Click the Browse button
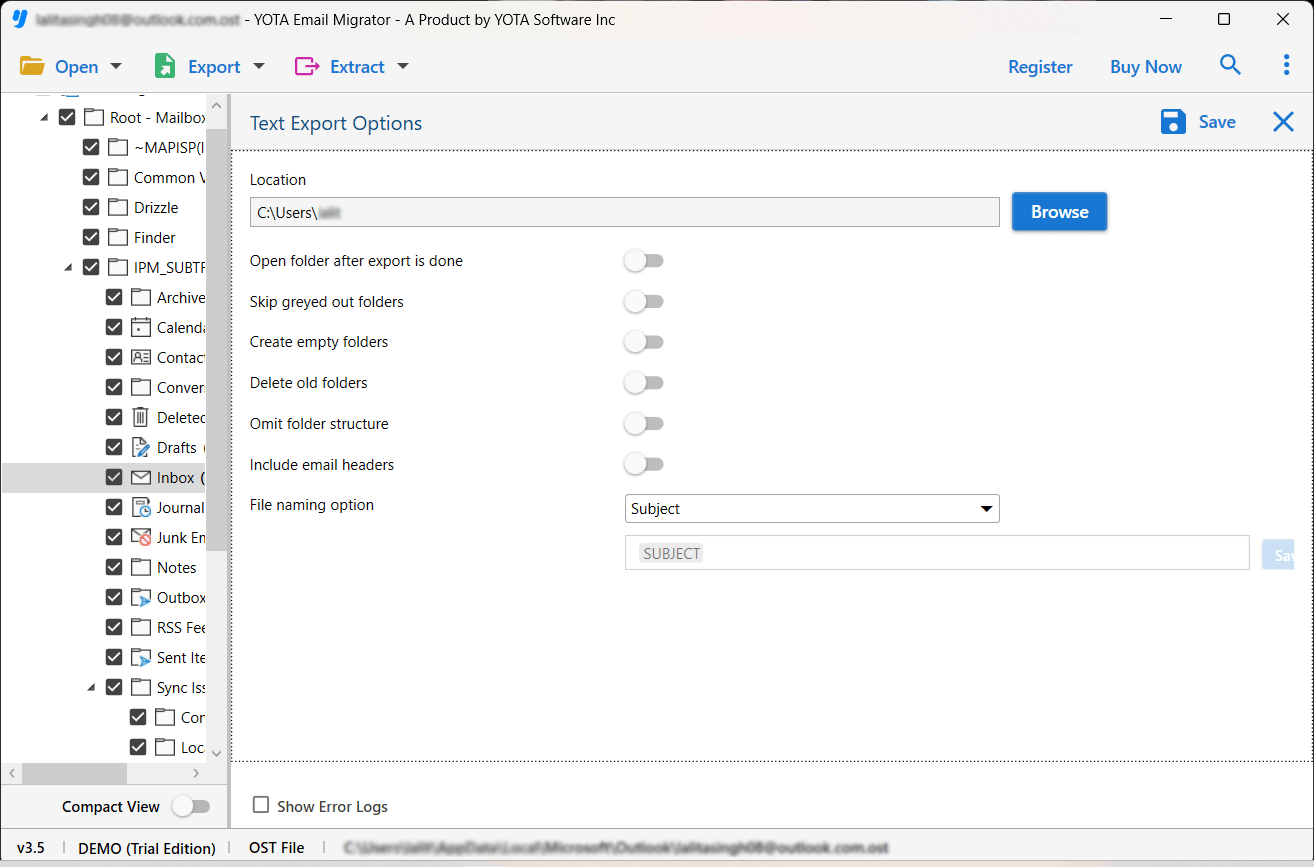Image resolution: width=1314 pixels, height=867 pixels. [1059, 211]
